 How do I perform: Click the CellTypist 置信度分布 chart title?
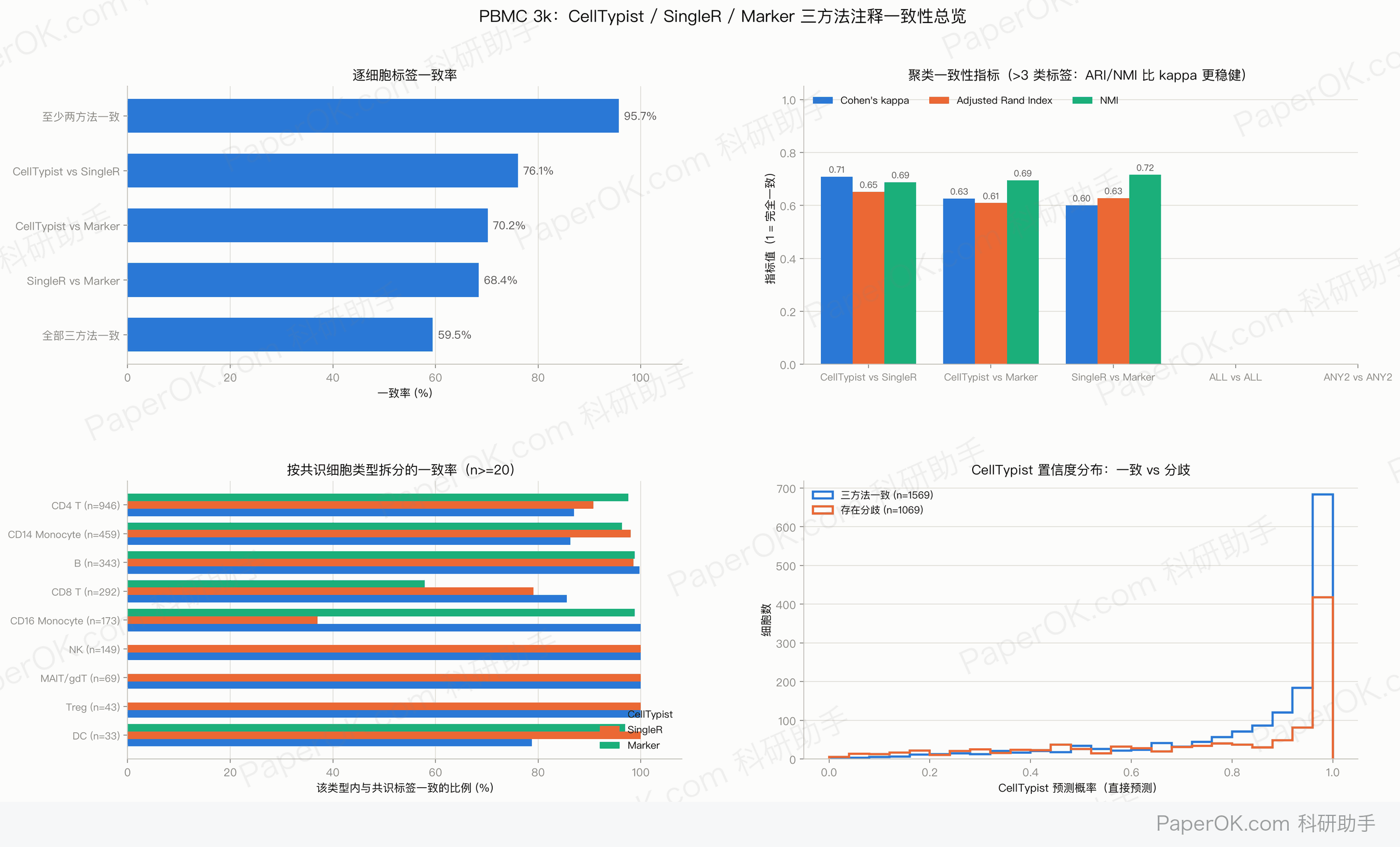point(1080,470)
